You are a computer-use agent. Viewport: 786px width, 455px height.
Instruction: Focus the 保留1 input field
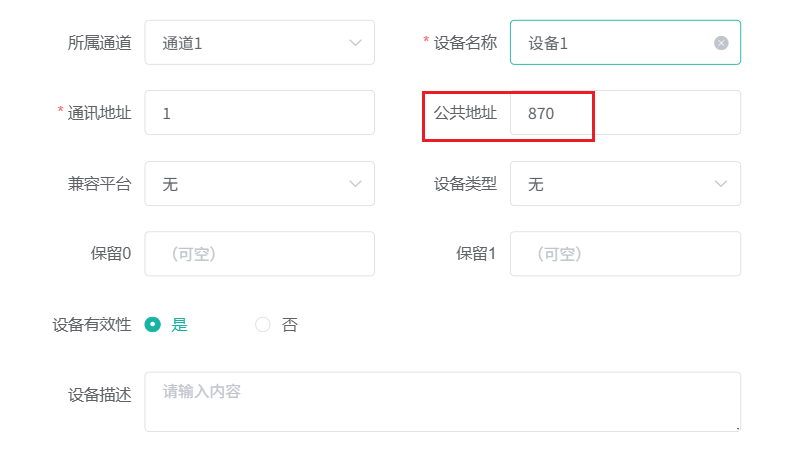625,254
